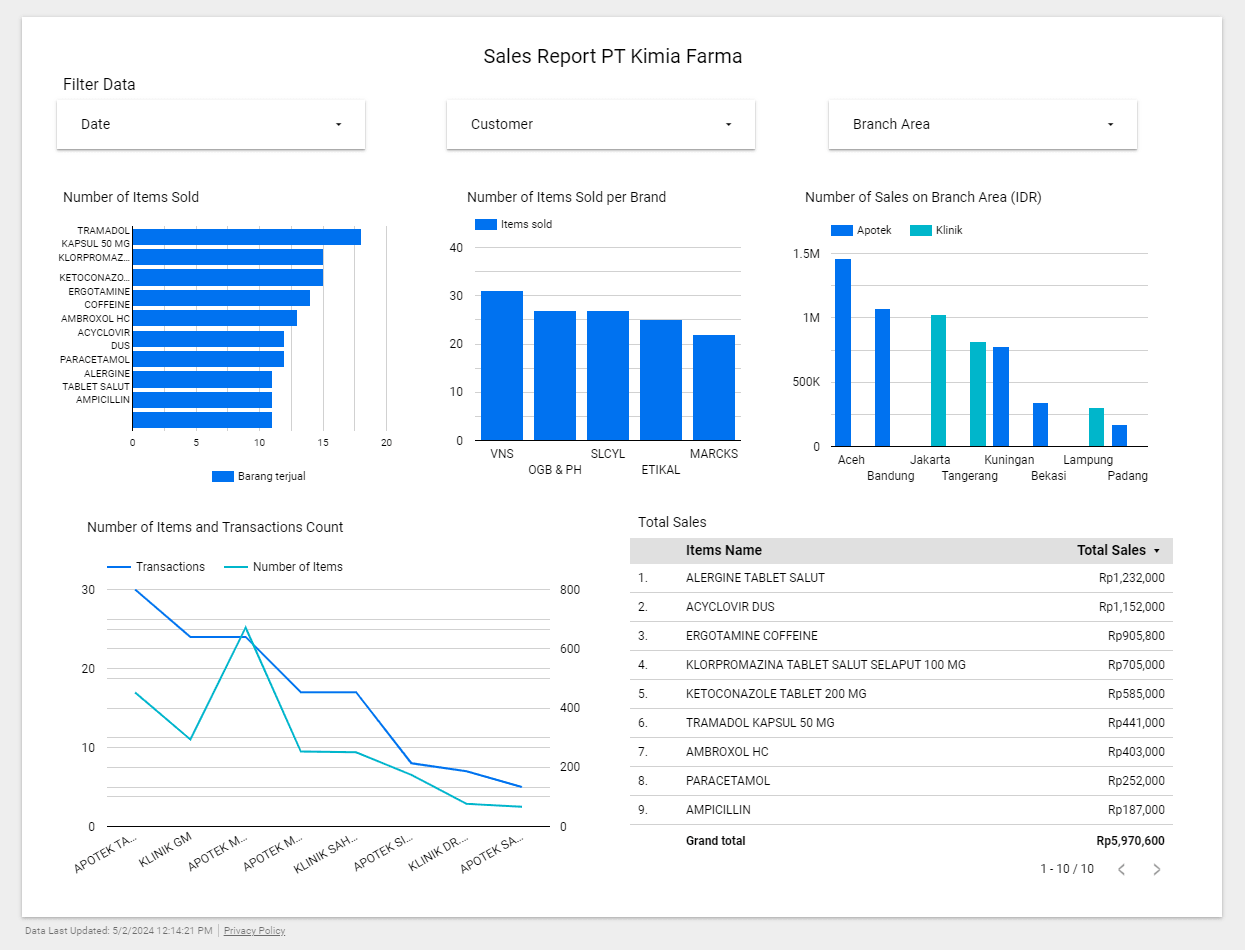The image size is (1245, 950).
Task: Select the VNS brand bar
Action: 502,365
